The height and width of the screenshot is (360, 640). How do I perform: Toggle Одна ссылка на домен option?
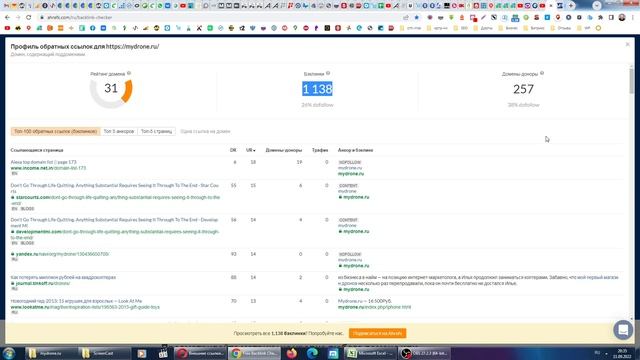point(205,131)
